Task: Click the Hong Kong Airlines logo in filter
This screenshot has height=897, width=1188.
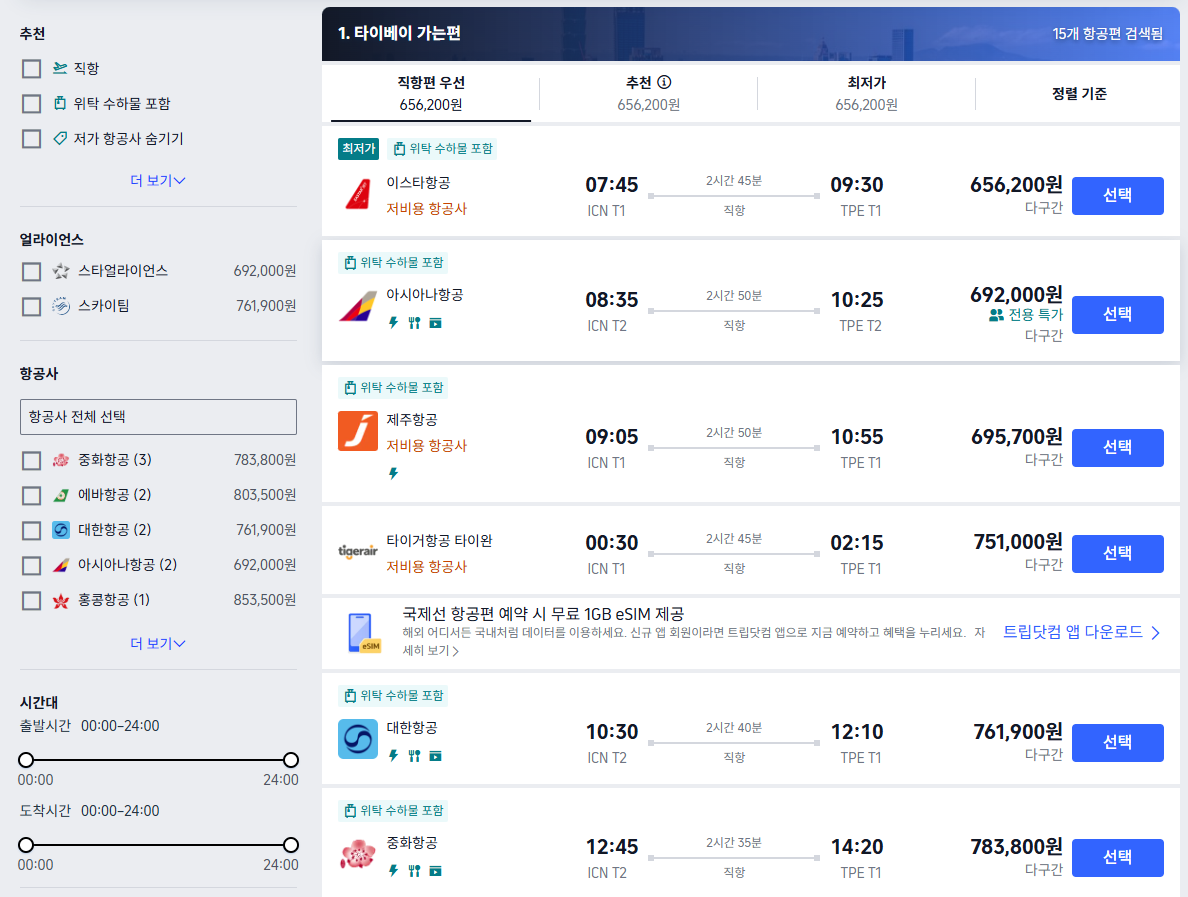Action: click(61, 601)
